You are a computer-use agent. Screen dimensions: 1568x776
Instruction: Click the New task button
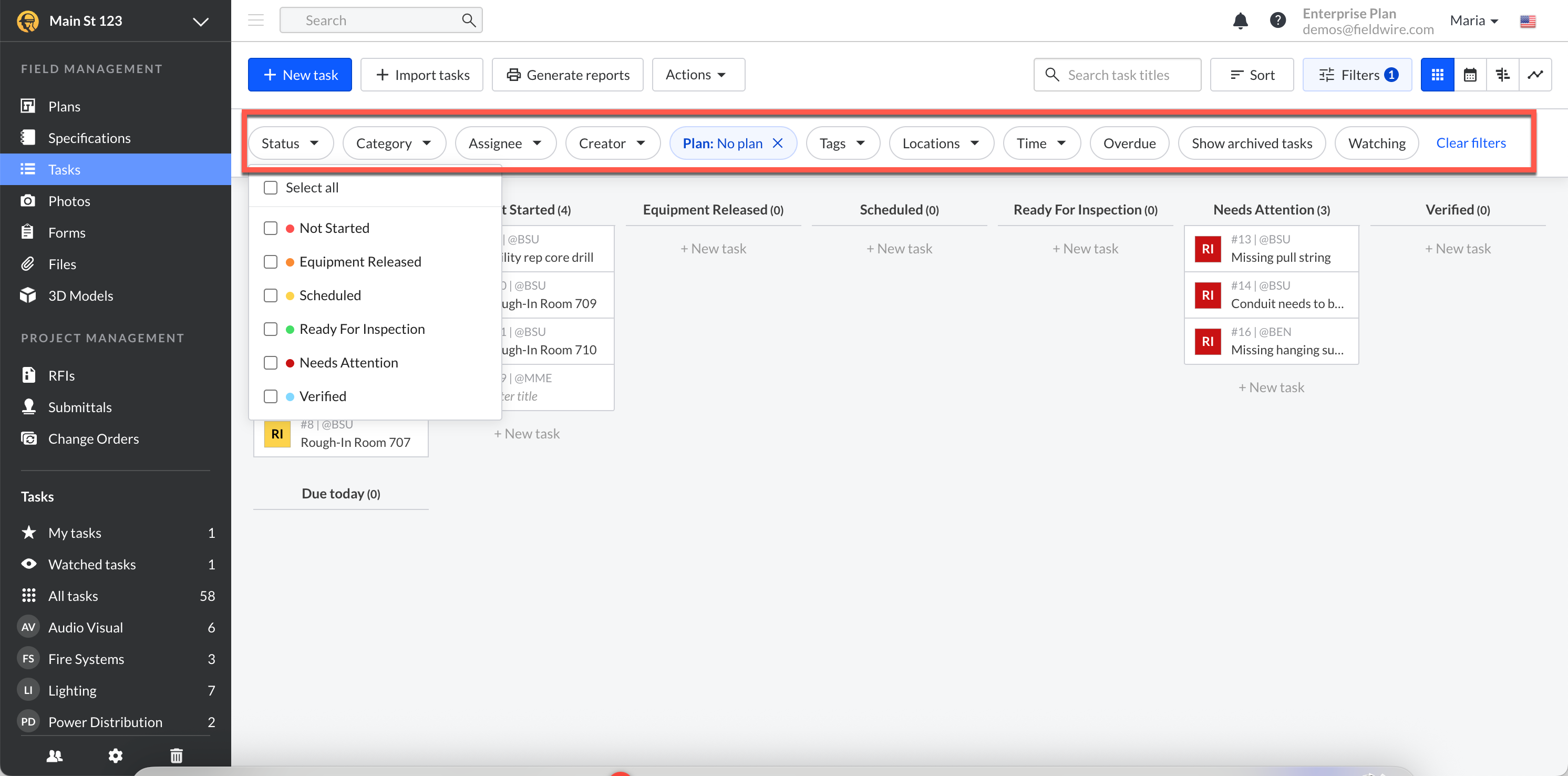click(x=300, y=75)
